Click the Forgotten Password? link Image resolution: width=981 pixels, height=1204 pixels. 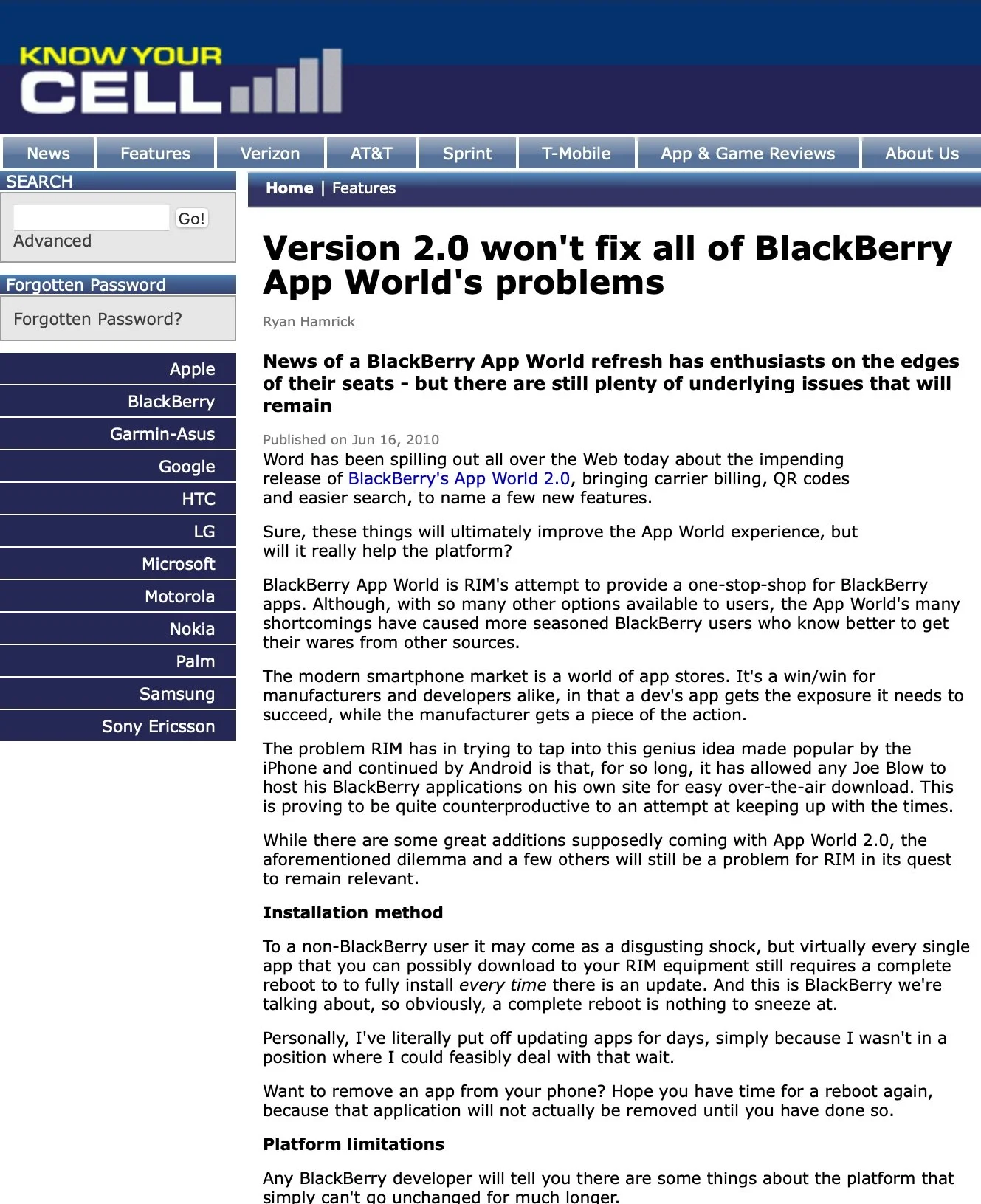coord(97,319)
